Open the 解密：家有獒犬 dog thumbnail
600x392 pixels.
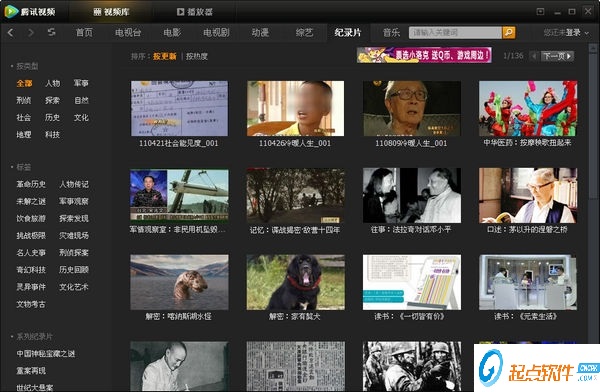point(295,282)
